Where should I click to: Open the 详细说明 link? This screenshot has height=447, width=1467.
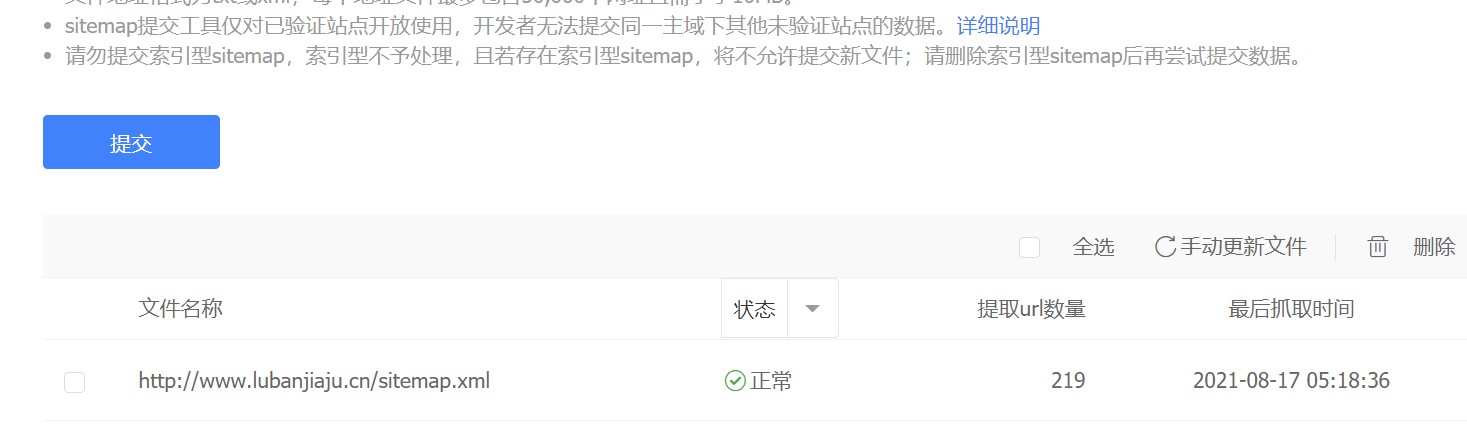click(998, 26)
